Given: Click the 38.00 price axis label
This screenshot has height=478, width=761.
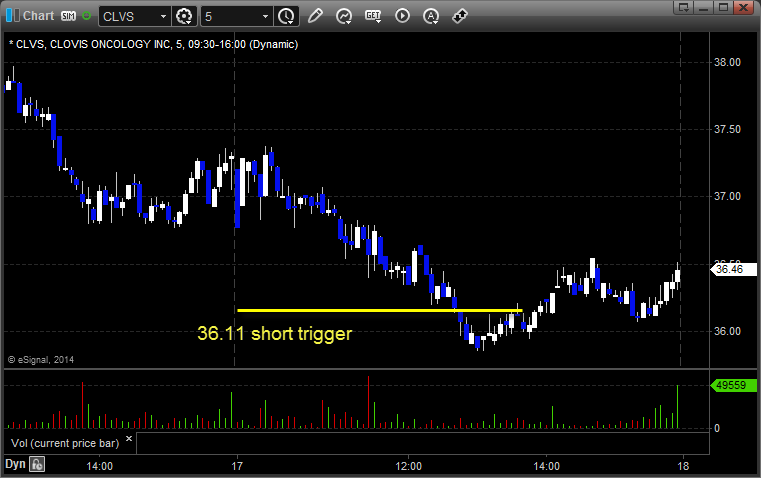Looking at the screenshot, I should click(x=727, y=62).
